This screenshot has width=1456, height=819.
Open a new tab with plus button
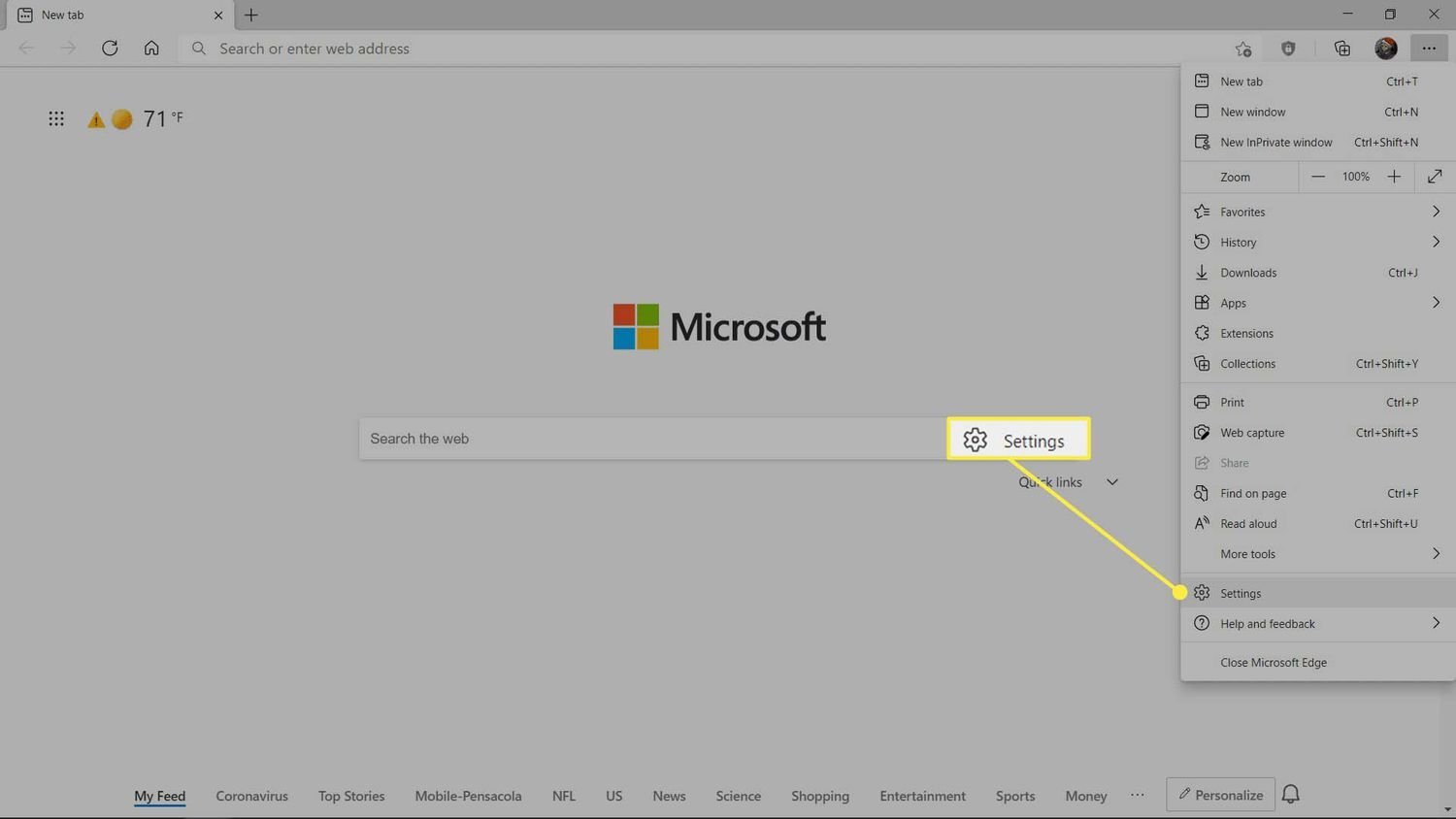(251, 15)
